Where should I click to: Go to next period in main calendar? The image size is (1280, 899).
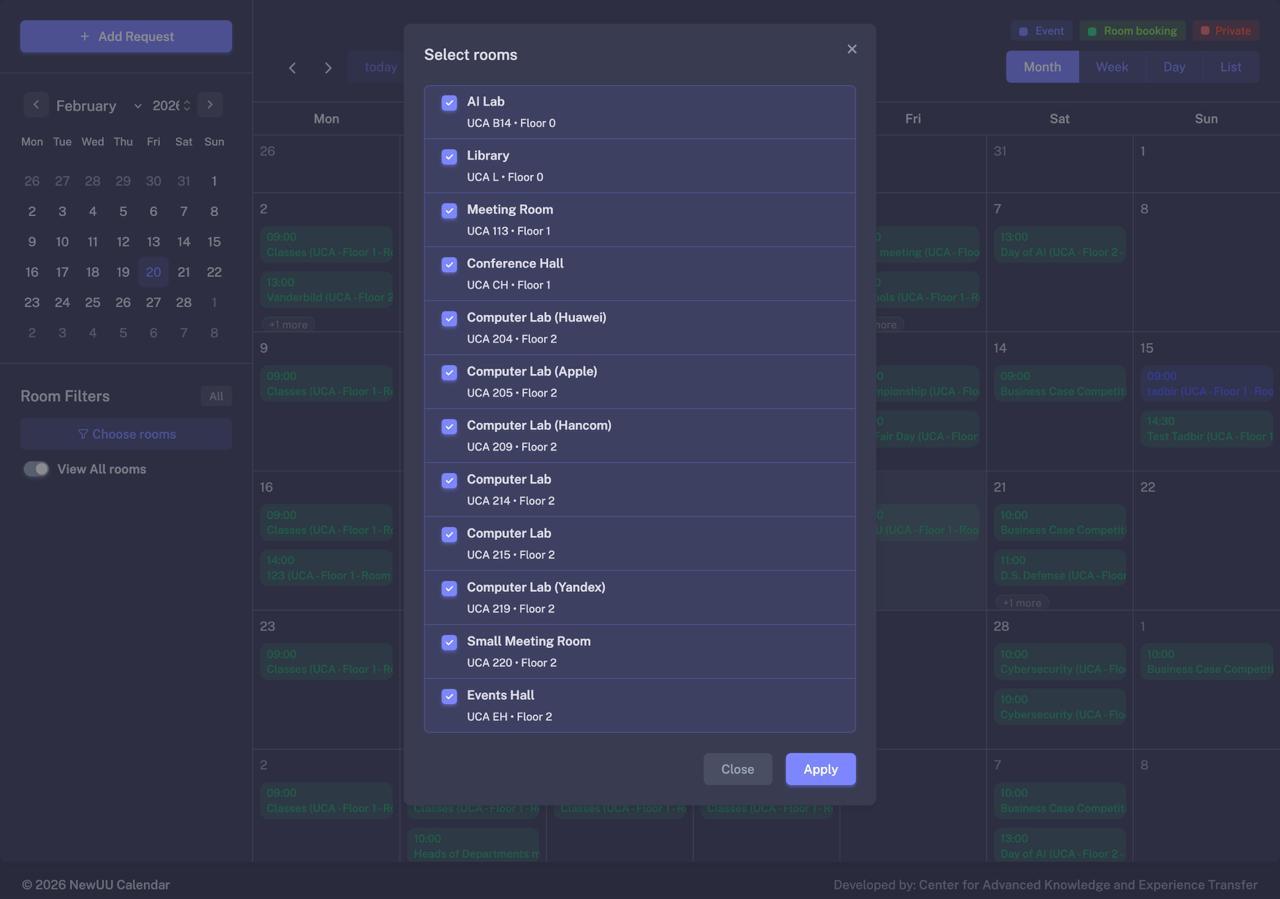[328, 68]
